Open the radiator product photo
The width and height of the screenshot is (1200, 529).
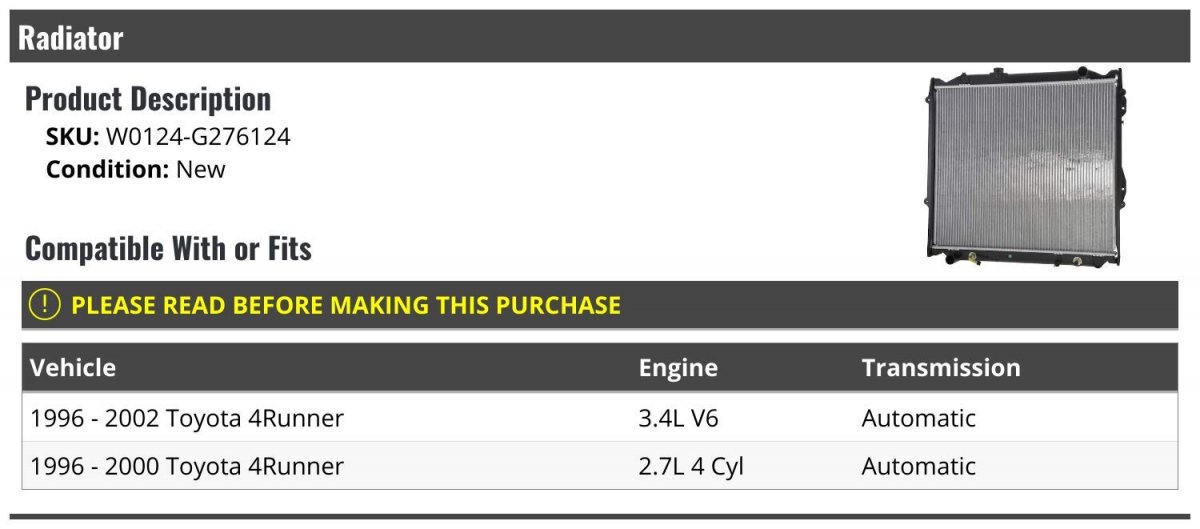[1025, 167]
